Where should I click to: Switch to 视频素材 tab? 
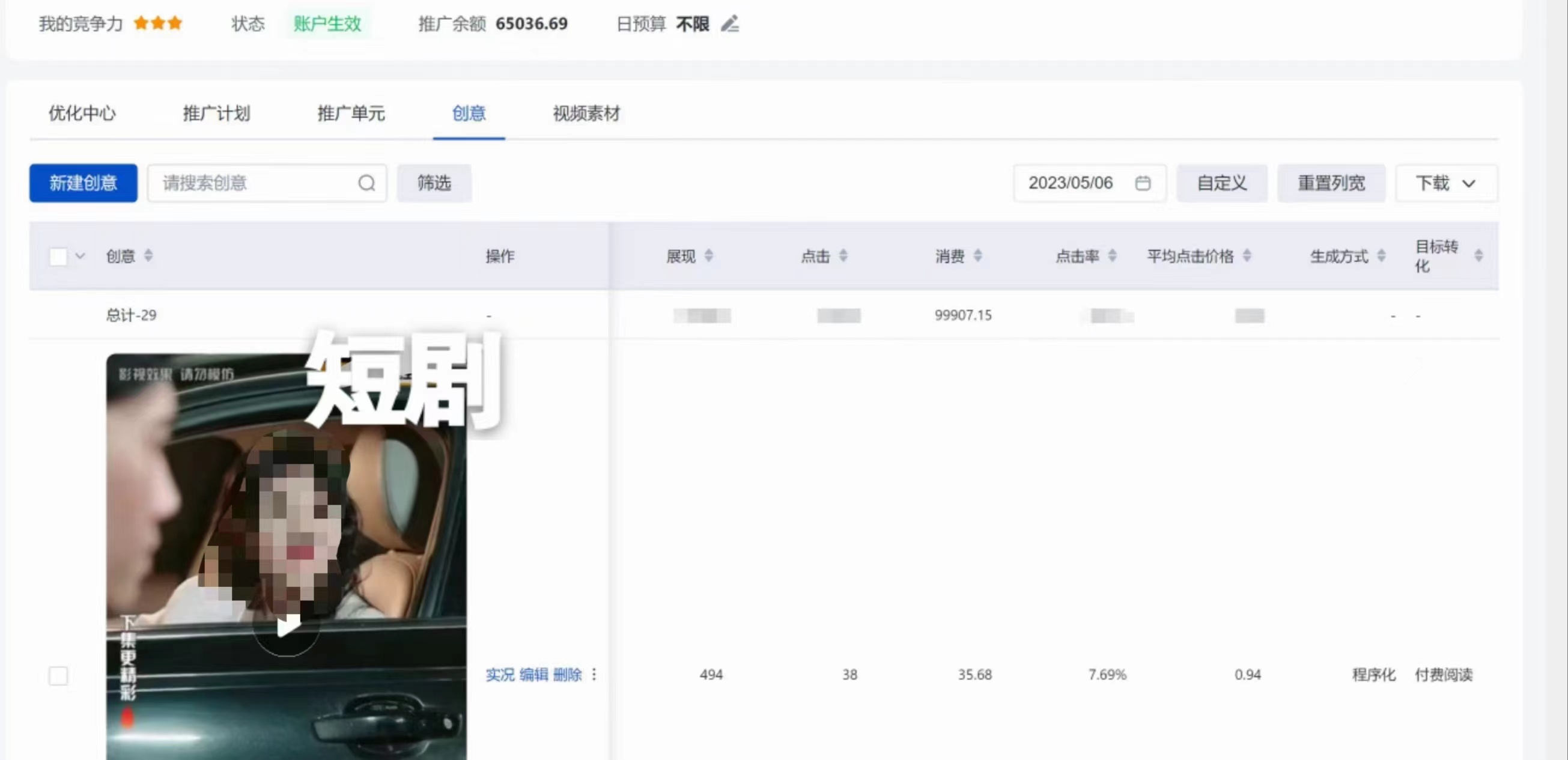point(586,113)
